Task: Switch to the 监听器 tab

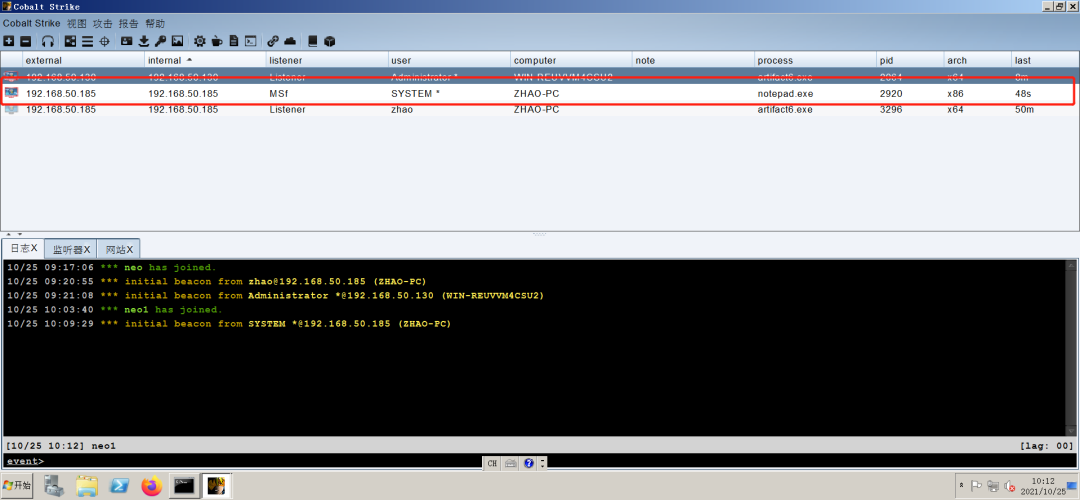Action: coord(71,249)
